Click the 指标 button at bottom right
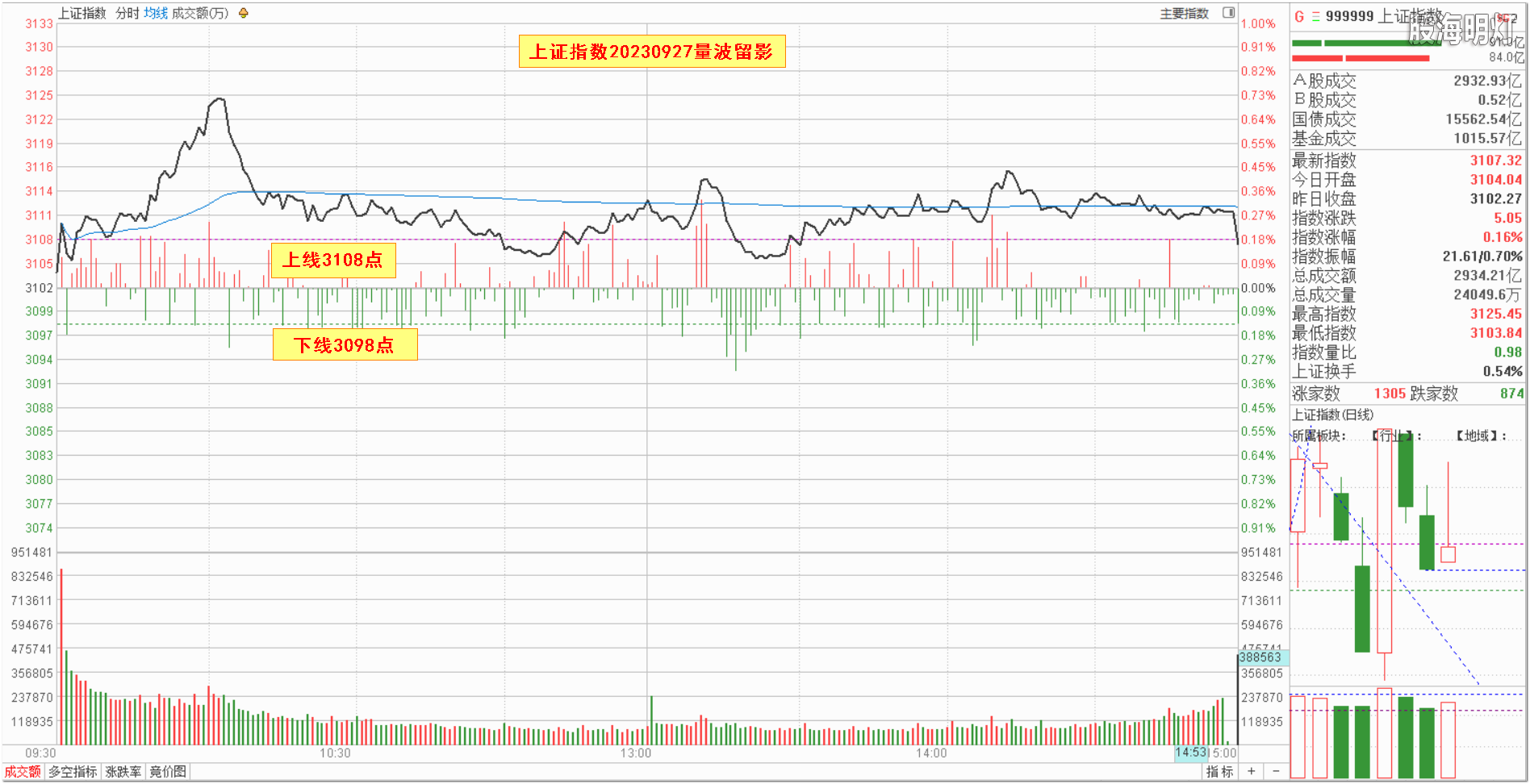This screenshot has height=784, width=1530. click(x=1219, y=772)
